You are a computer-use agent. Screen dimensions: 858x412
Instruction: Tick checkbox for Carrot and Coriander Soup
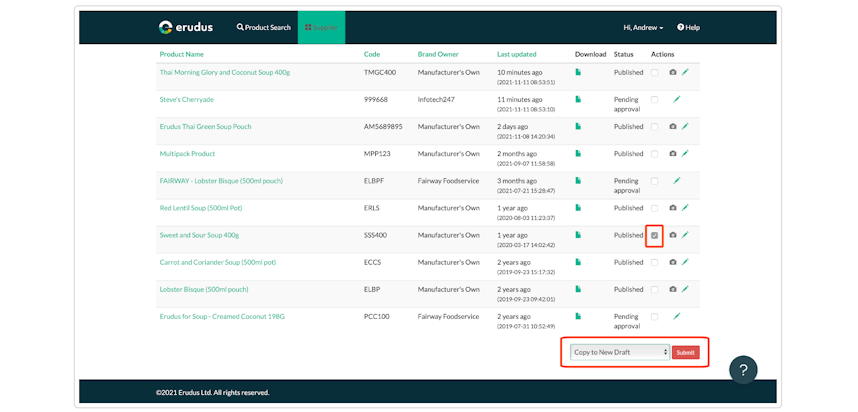(654, 262)
